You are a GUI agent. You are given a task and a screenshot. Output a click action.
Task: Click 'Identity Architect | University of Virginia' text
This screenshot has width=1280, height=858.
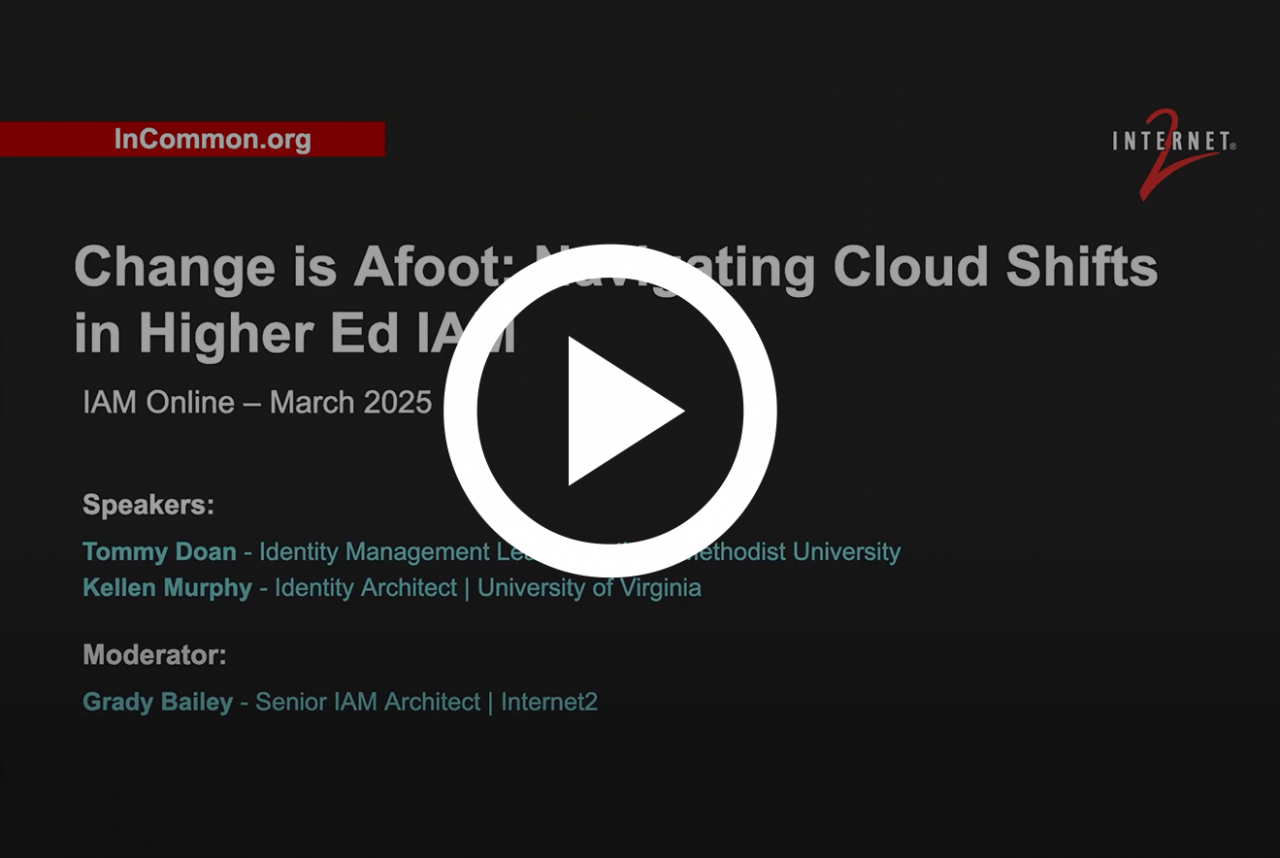coord(488,588)
